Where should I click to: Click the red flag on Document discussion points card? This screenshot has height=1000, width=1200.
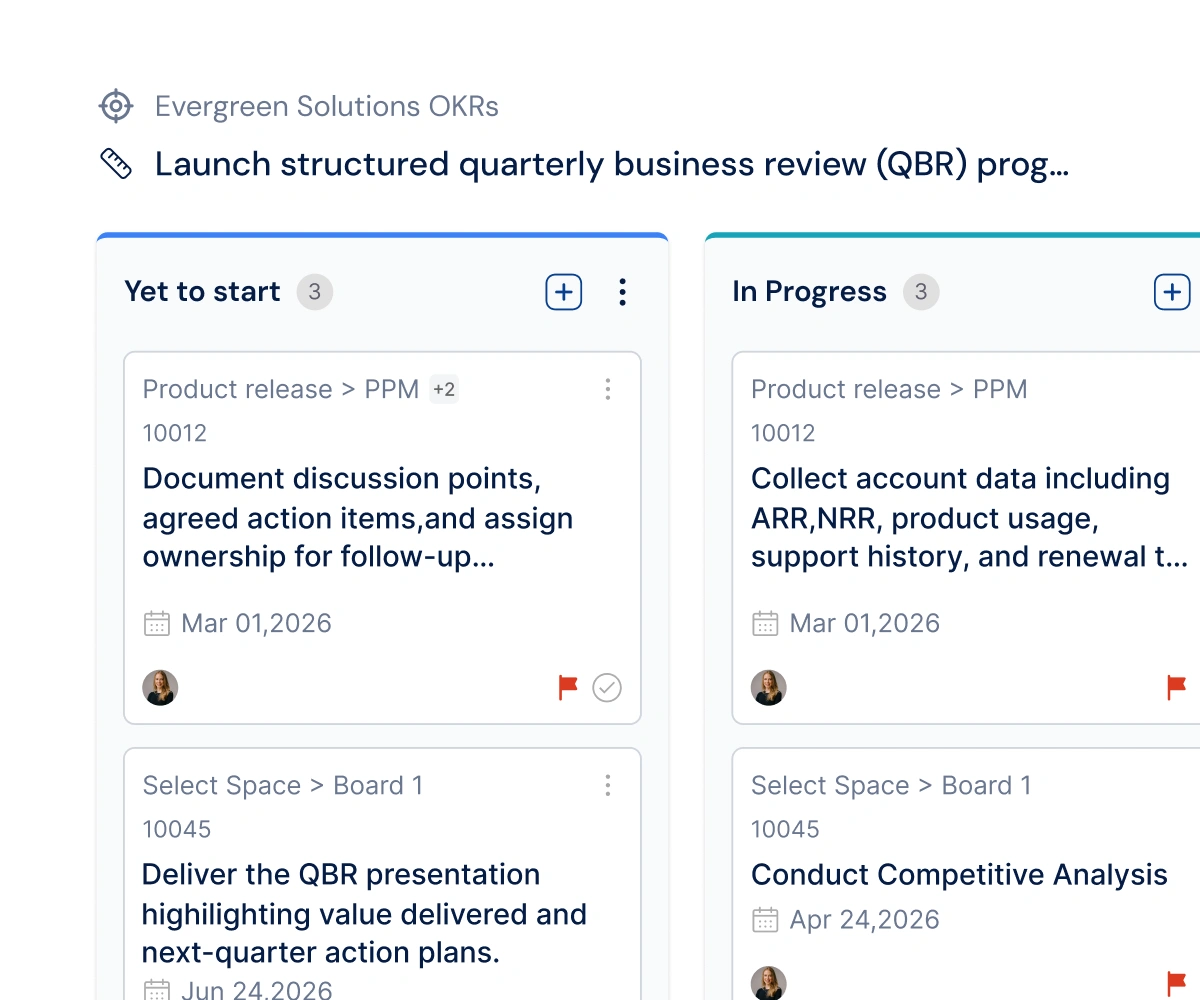pyautogui.click(x=568, y=687)
